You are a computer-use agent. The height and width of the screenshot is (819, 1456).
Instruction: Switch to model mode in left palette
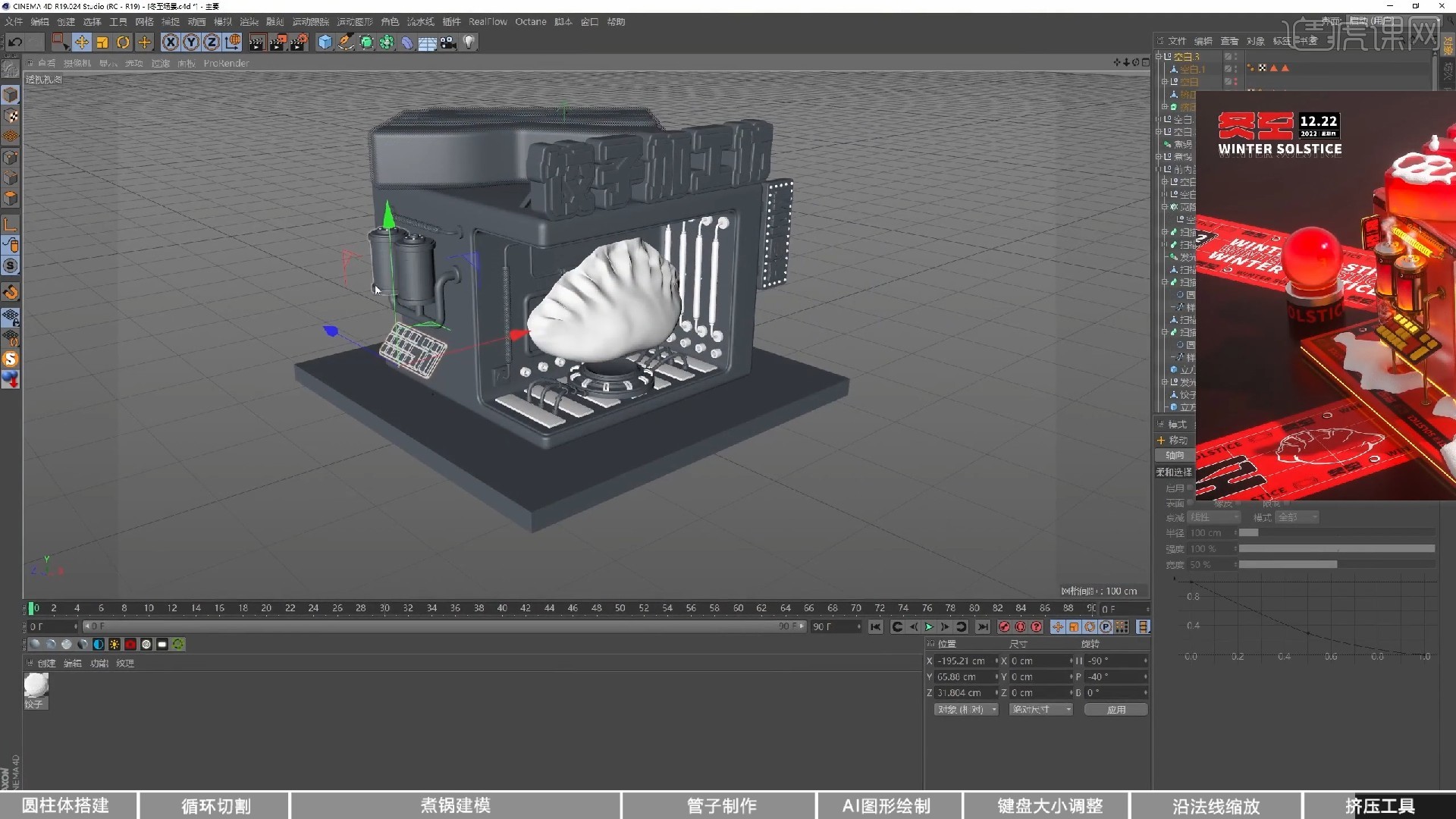(x=11, y=95)
